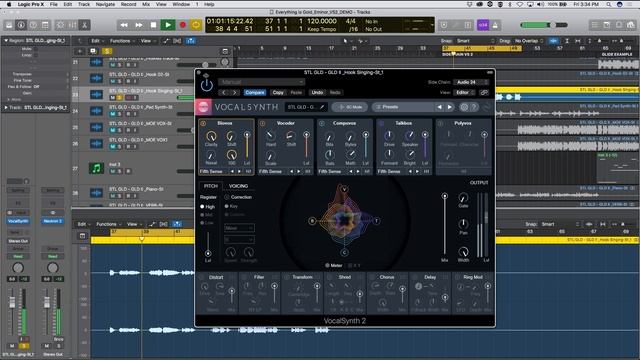Toggle the yellow cycle mode button
The width and height of the screenshot is (640, 360).
pos(196,25)
